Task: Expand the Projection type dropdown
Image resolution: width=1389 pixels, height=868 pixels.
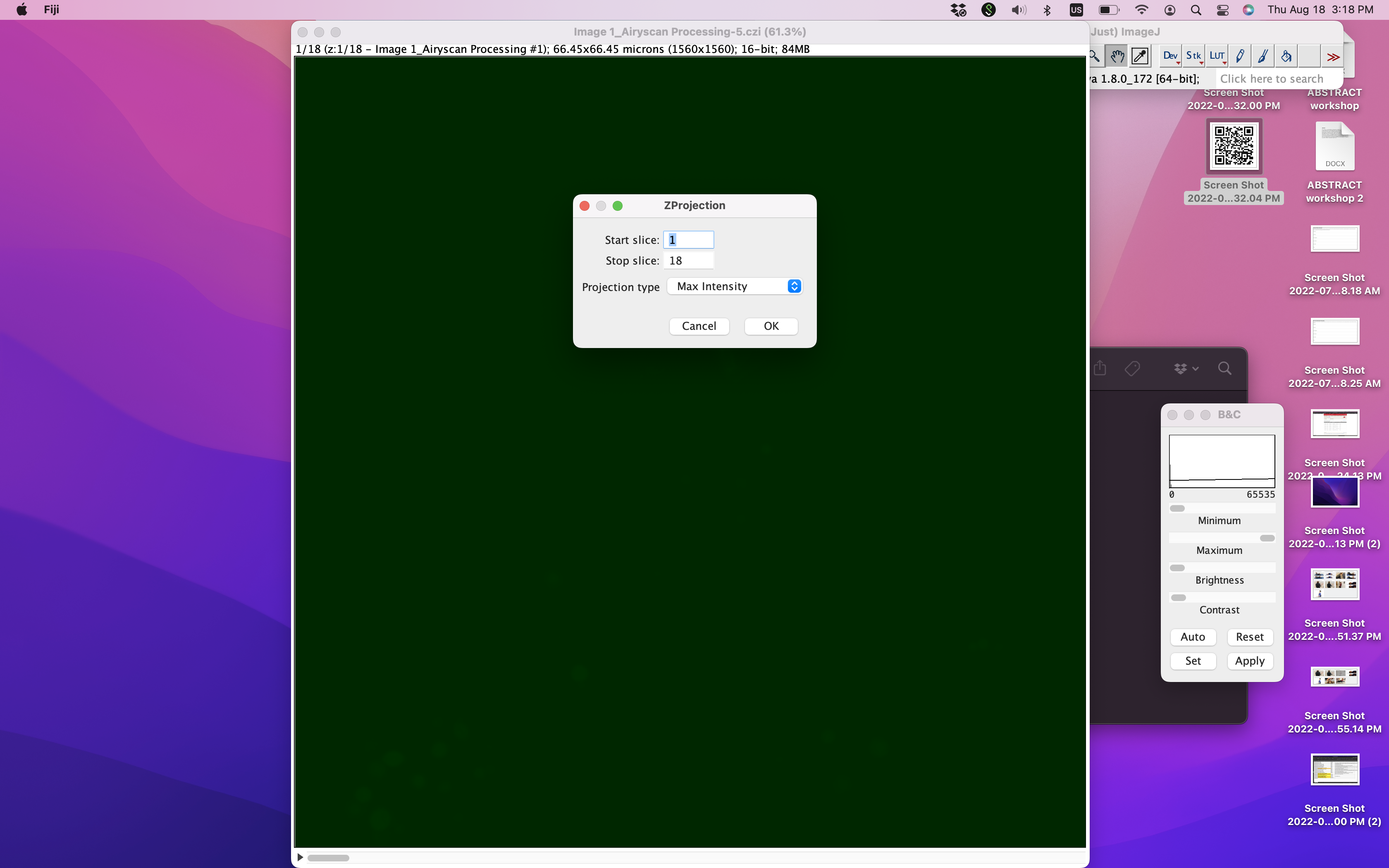Action: tap(735, 286)
